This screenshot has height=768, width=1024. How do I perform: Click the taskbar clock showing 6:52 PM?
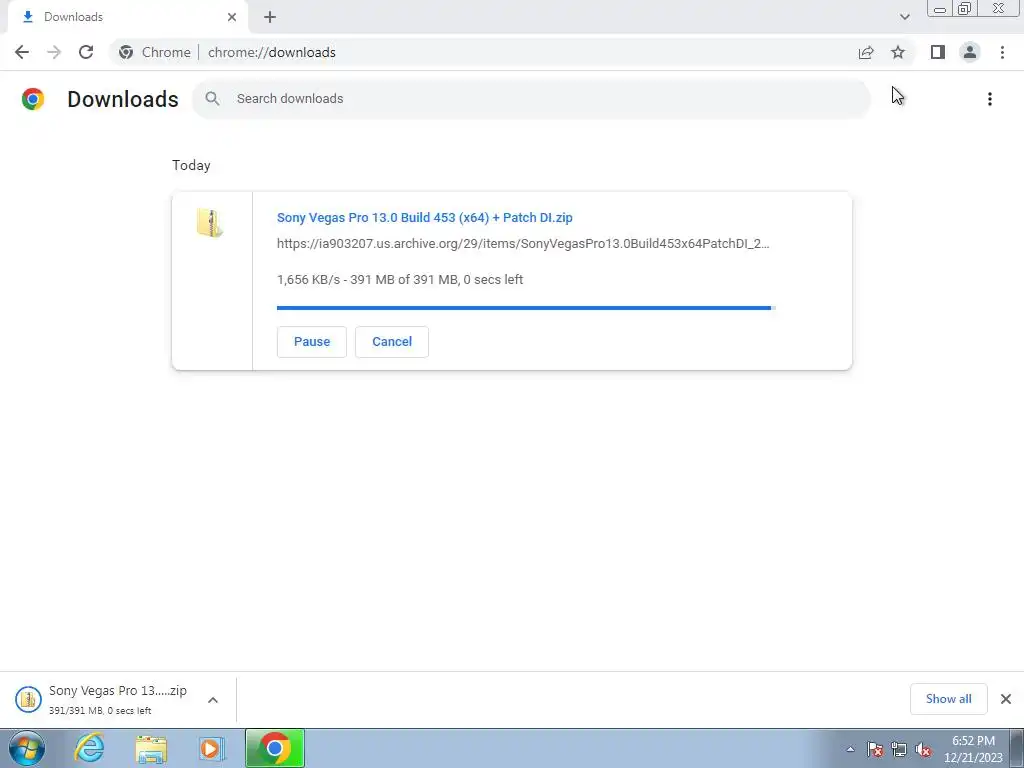pyautogui.click(x=973, y=749)
